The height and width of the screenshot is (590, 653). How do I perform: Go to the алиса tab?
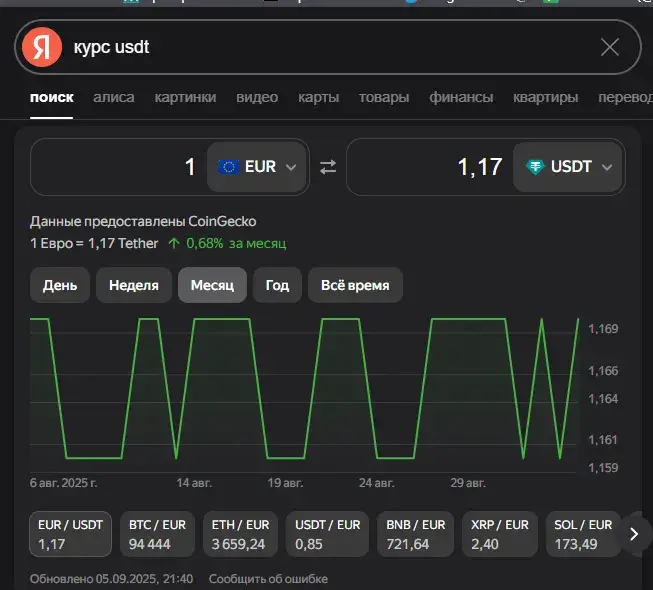[x=114, y=97]
